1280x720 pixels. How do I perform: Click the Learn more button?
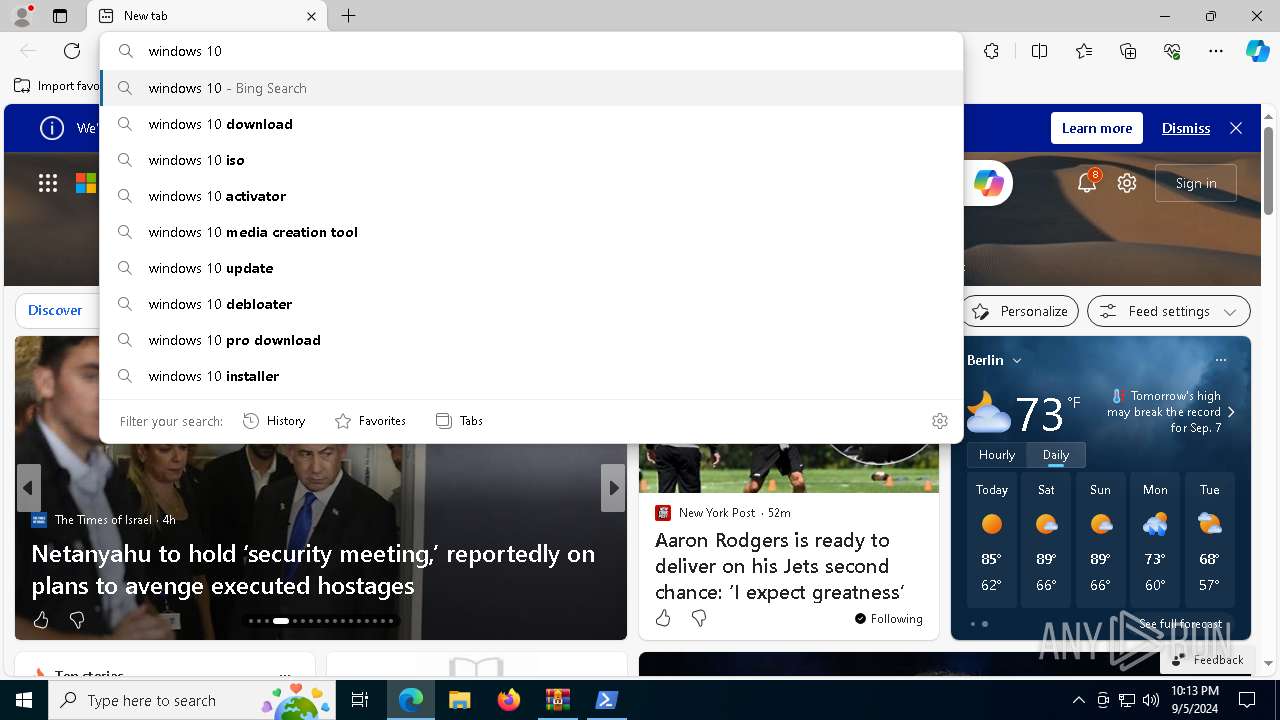pos(1096,128)
